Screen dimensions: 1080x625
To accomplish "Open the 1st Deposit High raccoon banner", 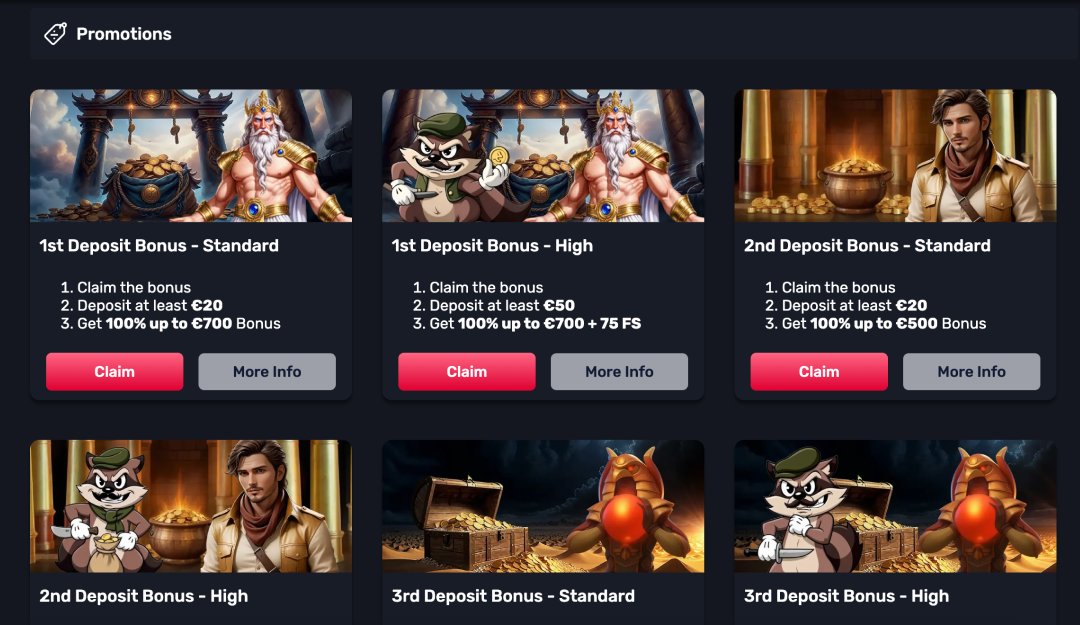I will [543, 156].
